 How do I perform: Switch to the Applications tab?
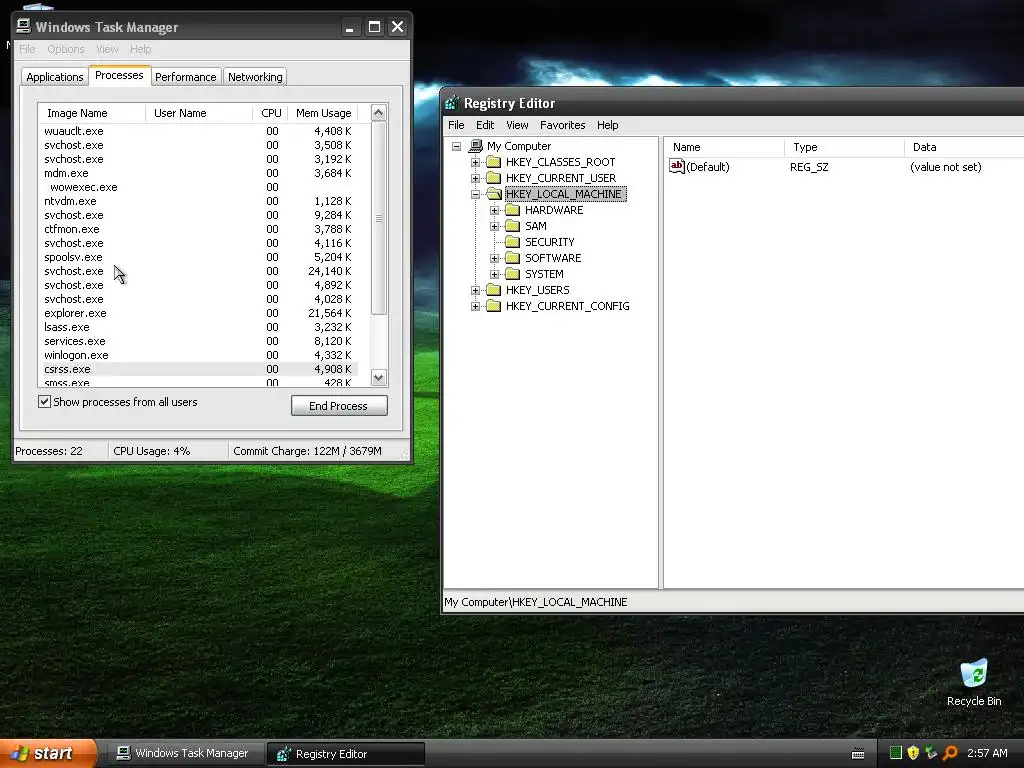pyautogui.click(x=55, y=77)
